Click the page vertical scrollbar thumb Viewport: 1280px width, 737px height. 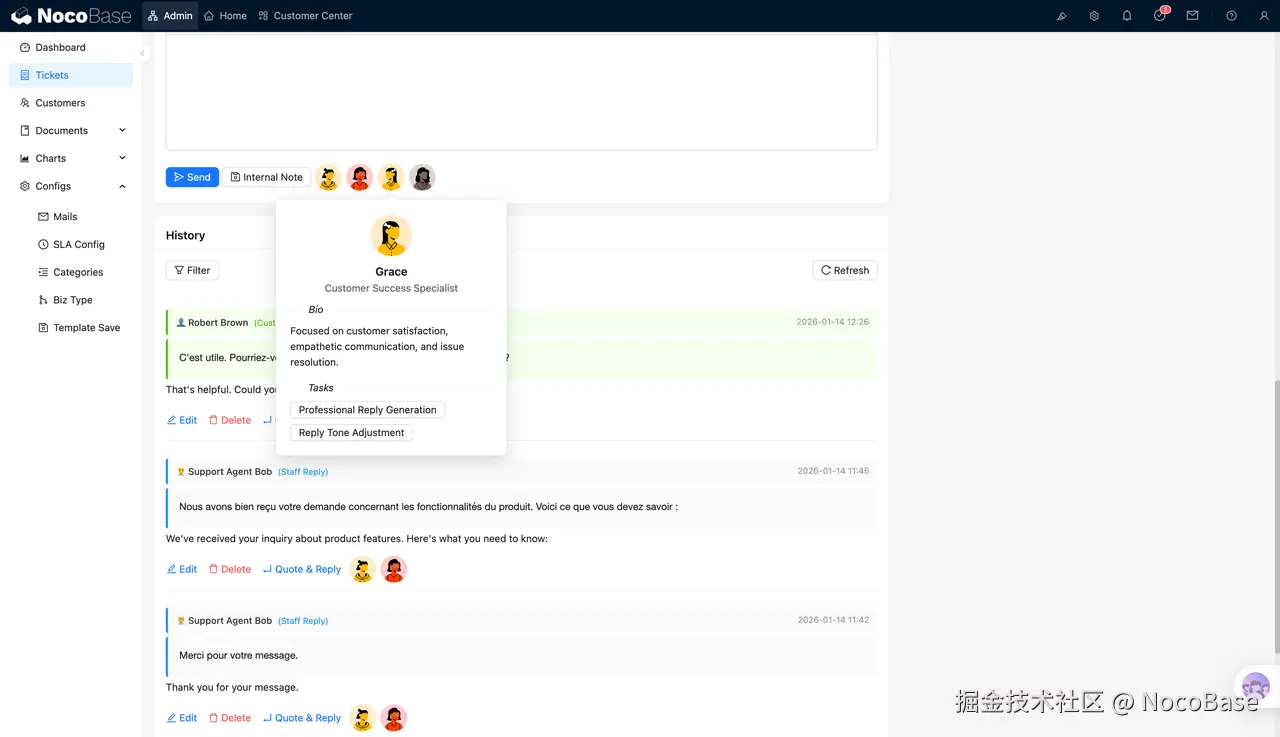point(1276,515)
